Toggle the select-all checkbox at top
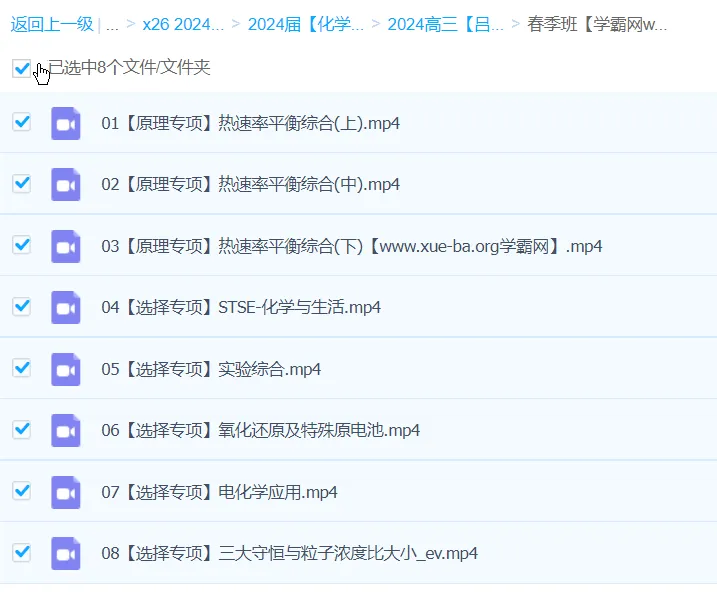Screen dimensions: 717x610 tap(21, 68)
